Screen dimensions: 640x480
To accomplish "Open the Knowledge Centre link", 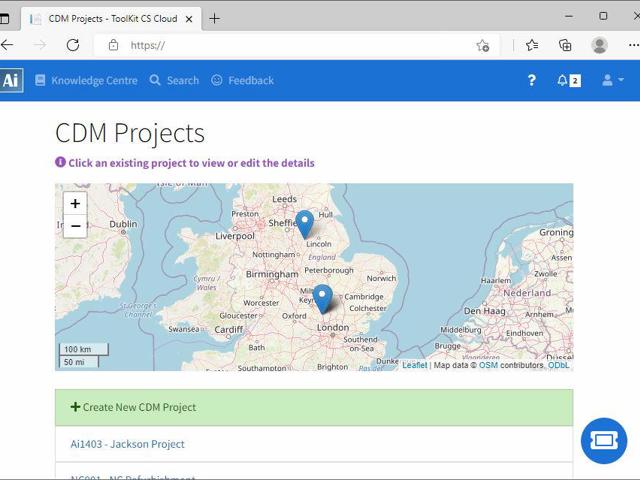I will click(86, 80).
